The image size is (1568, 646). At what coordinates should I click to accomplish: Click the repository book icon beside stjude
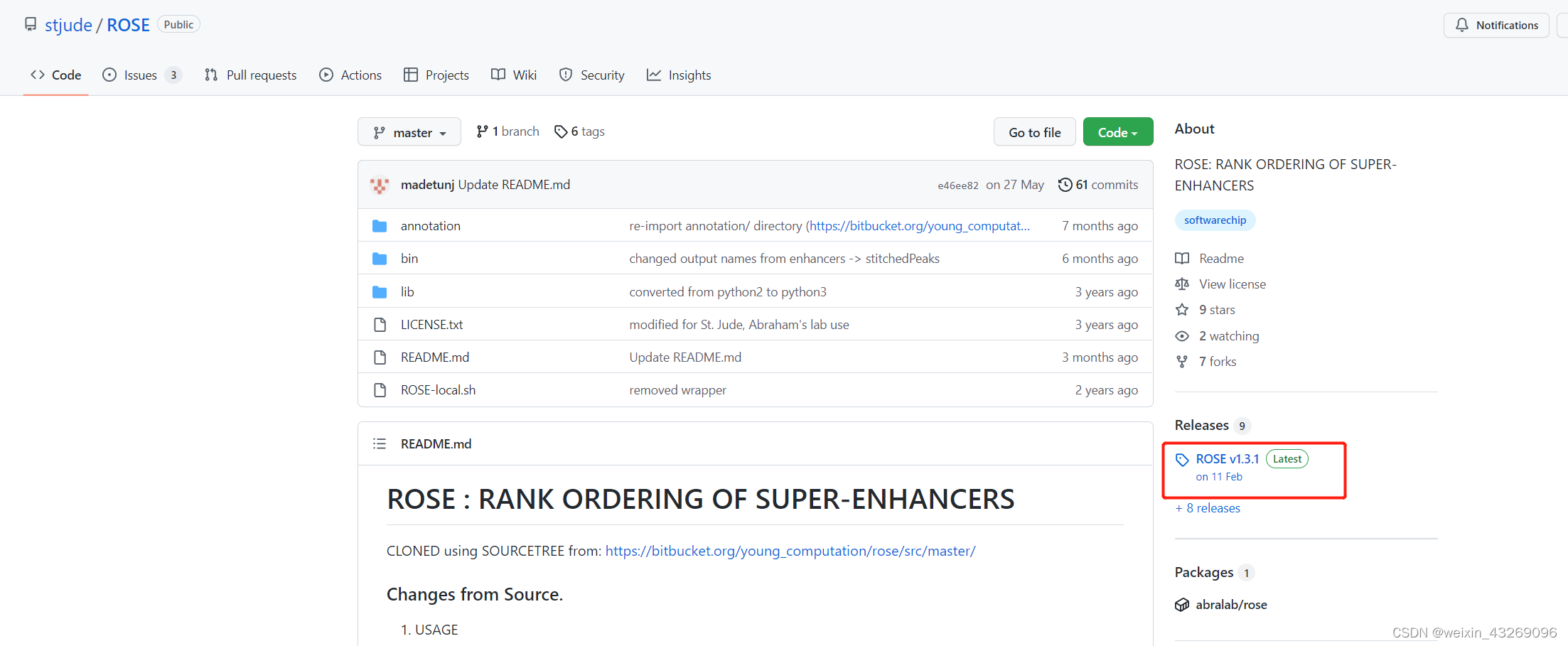tap(30, 23)
